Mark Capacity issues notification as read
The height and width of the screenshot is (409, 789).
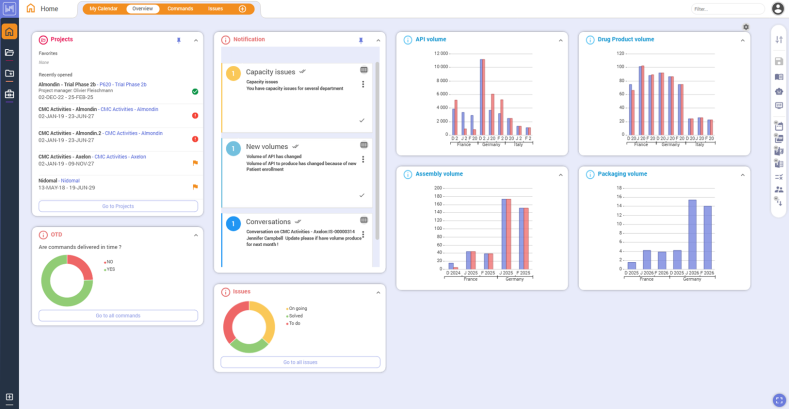coord(362,120)
